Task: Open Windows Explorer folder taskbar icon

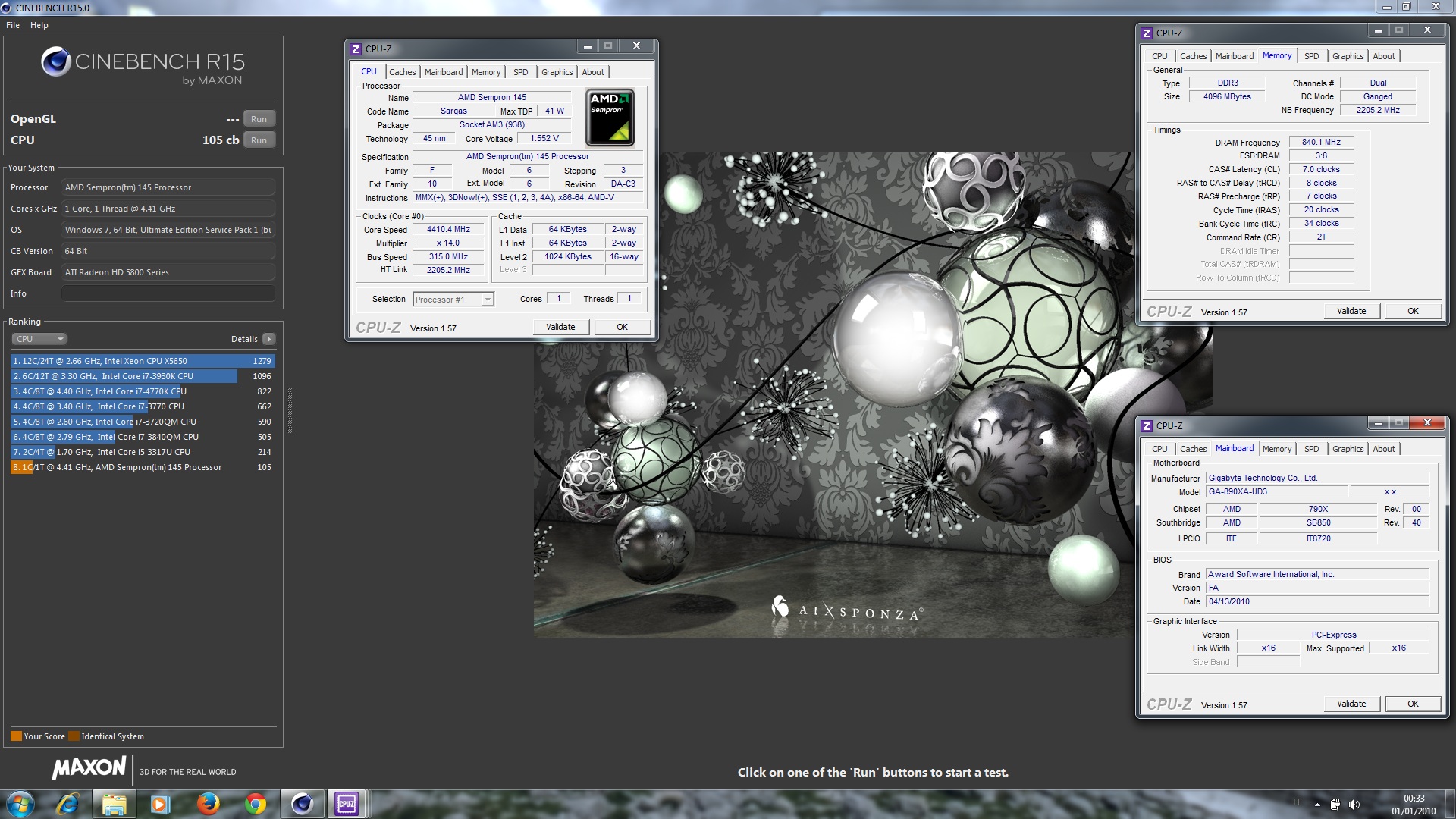Action: pyautogui.click(x=114, y=804)
